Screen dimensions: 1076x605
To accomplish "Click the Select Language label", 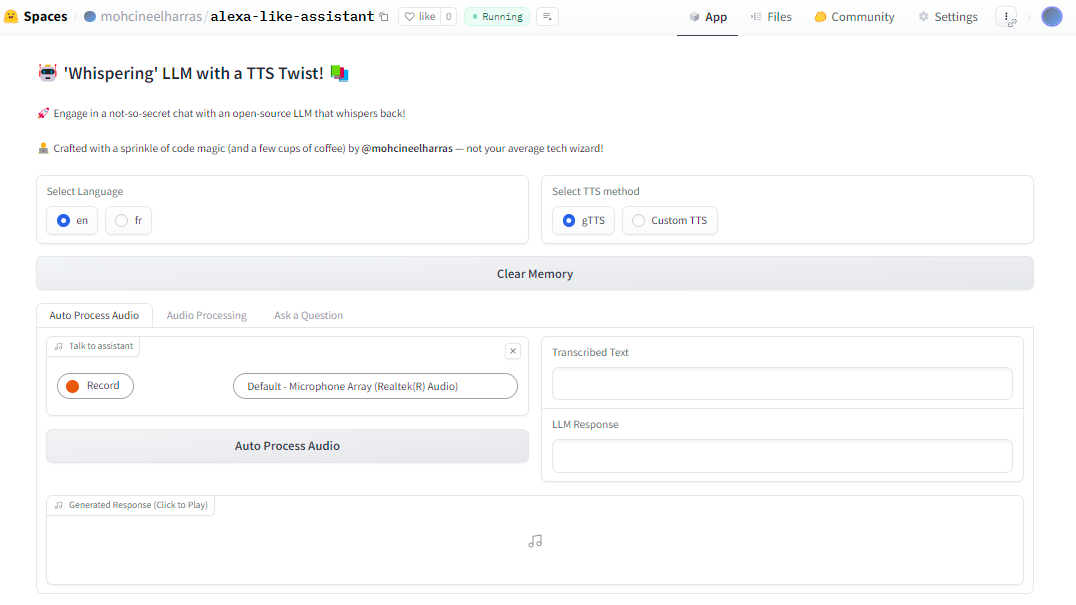I will click(x=85, y=191).
